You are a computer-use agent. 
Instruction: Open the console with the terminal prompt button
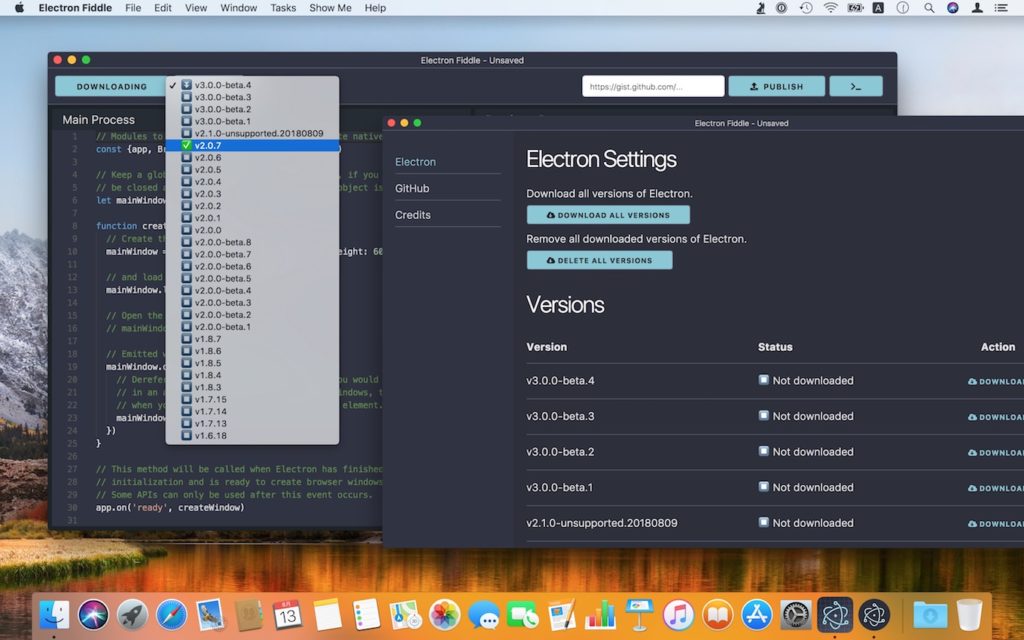click(856, 86)
